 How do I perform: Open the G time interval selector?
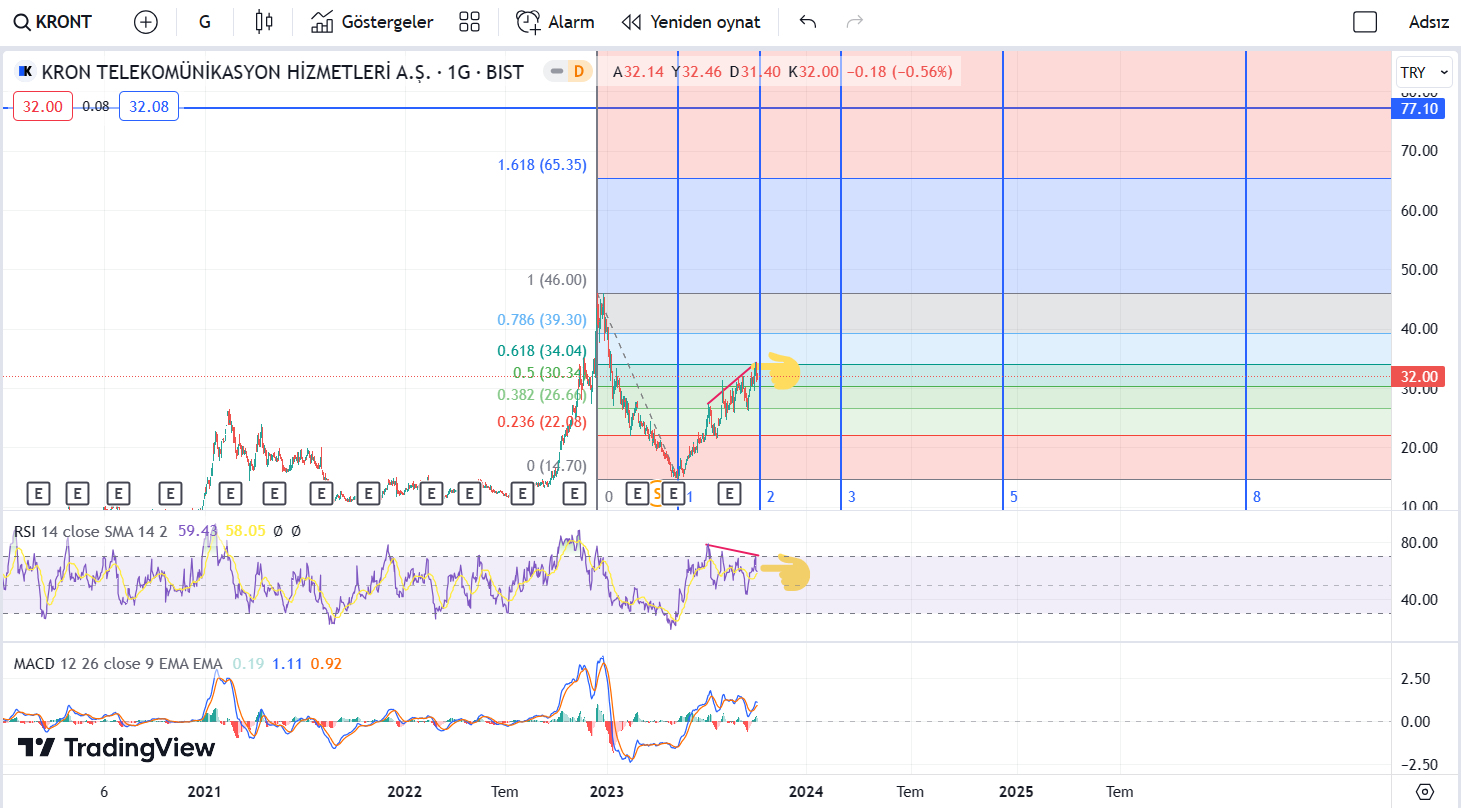point(205,22)
